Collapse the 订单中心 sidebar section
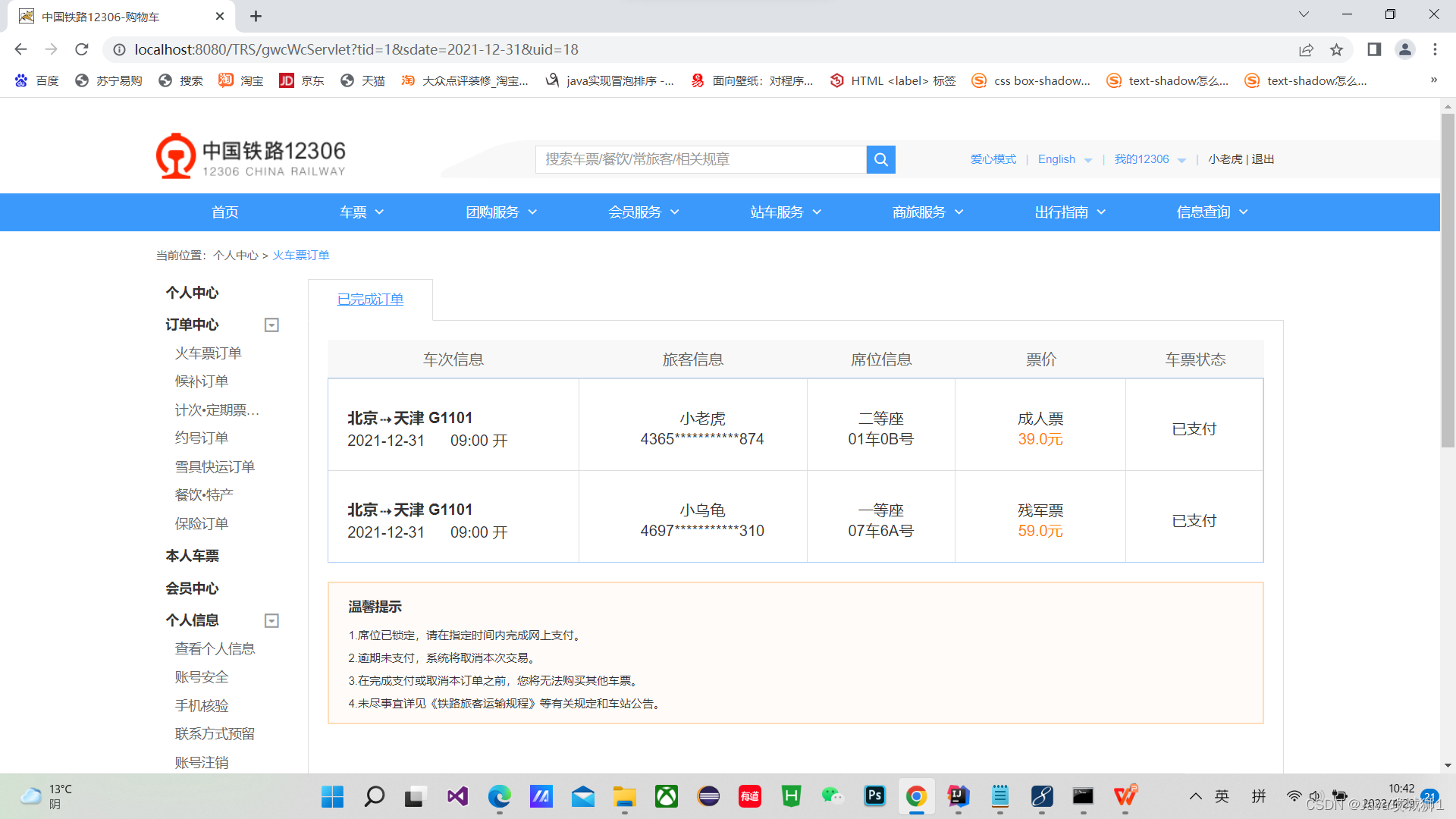Viewport: 1456px width, 819px height. click(x=271, y=325)
